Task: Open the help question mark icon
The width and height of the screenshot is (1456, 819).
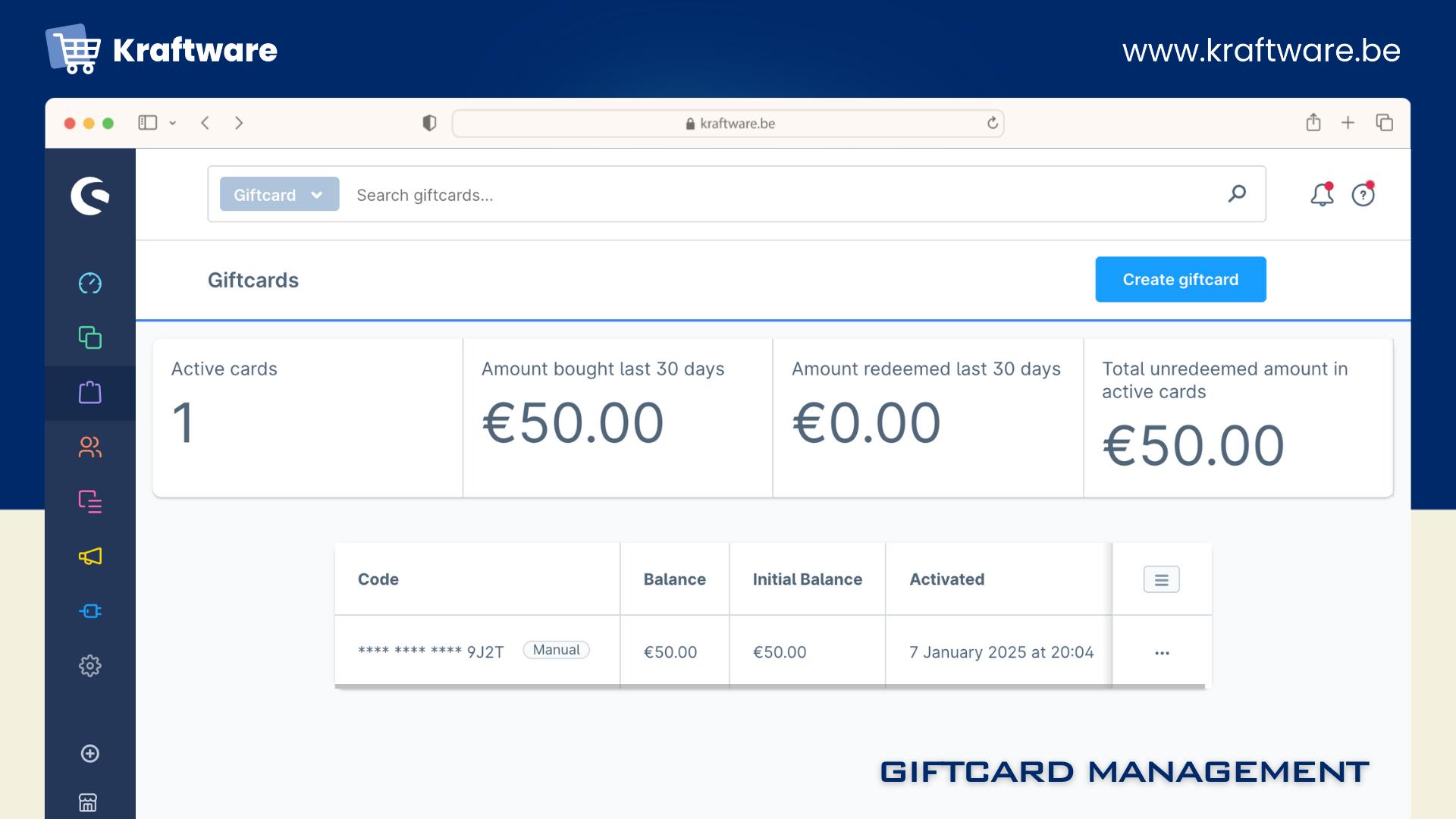Action: tap(1363, 195)
